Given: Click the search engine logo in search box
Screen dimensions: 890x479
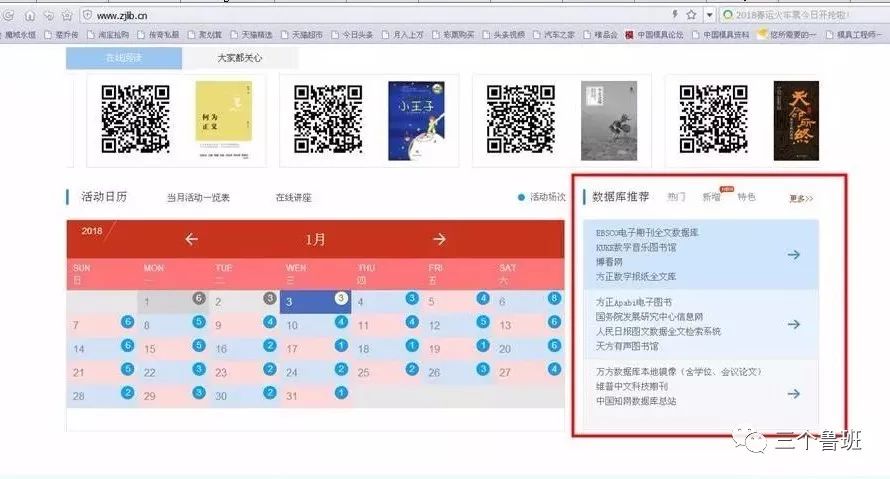Looking at the screenshot, I should click(x=728, y=15).
